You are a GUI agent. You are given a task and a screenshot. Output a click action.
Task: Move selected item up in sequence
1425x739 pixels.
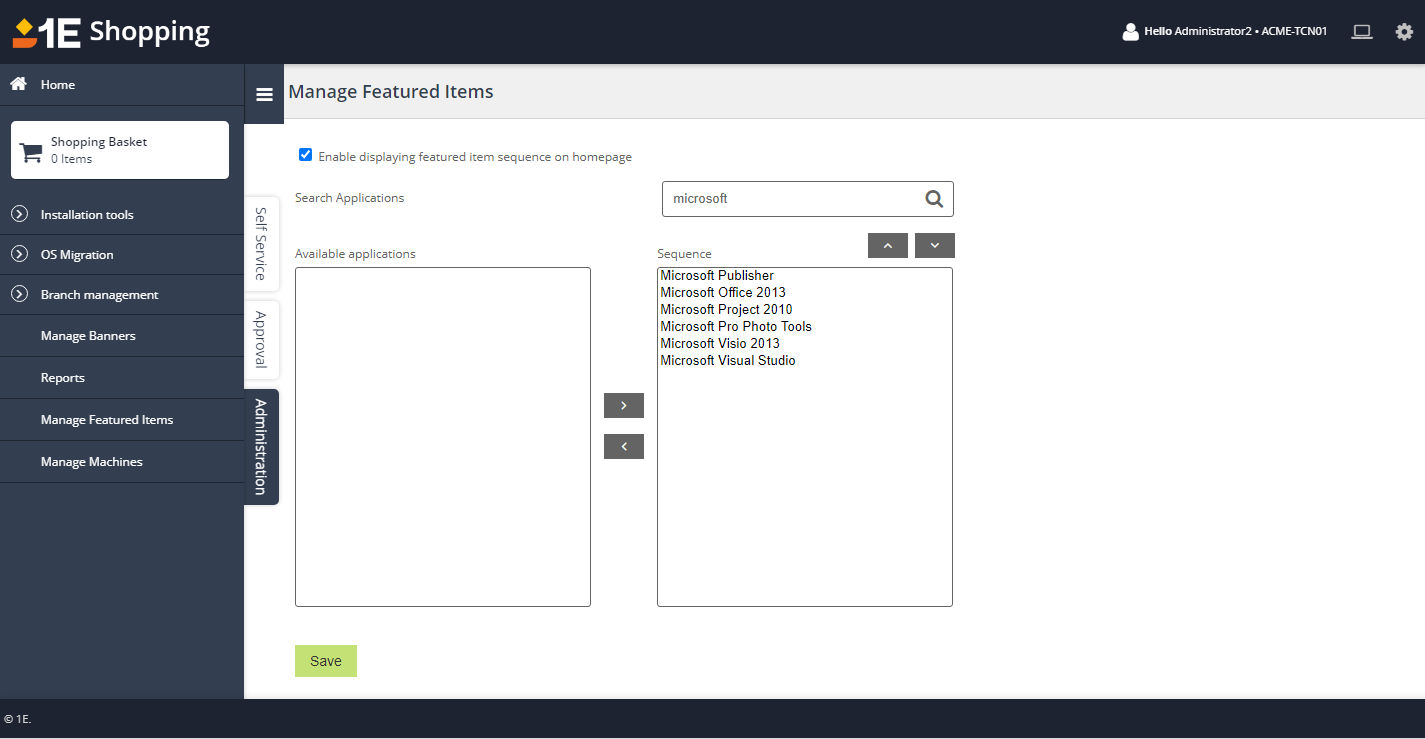[x=887, y=246]
